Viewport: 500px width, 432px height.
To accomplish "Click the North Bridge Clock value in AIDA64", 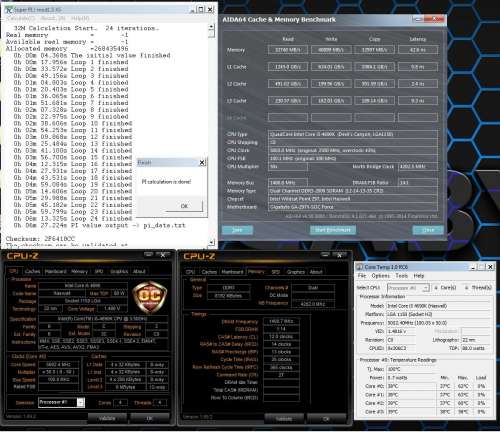I will 418,166.
